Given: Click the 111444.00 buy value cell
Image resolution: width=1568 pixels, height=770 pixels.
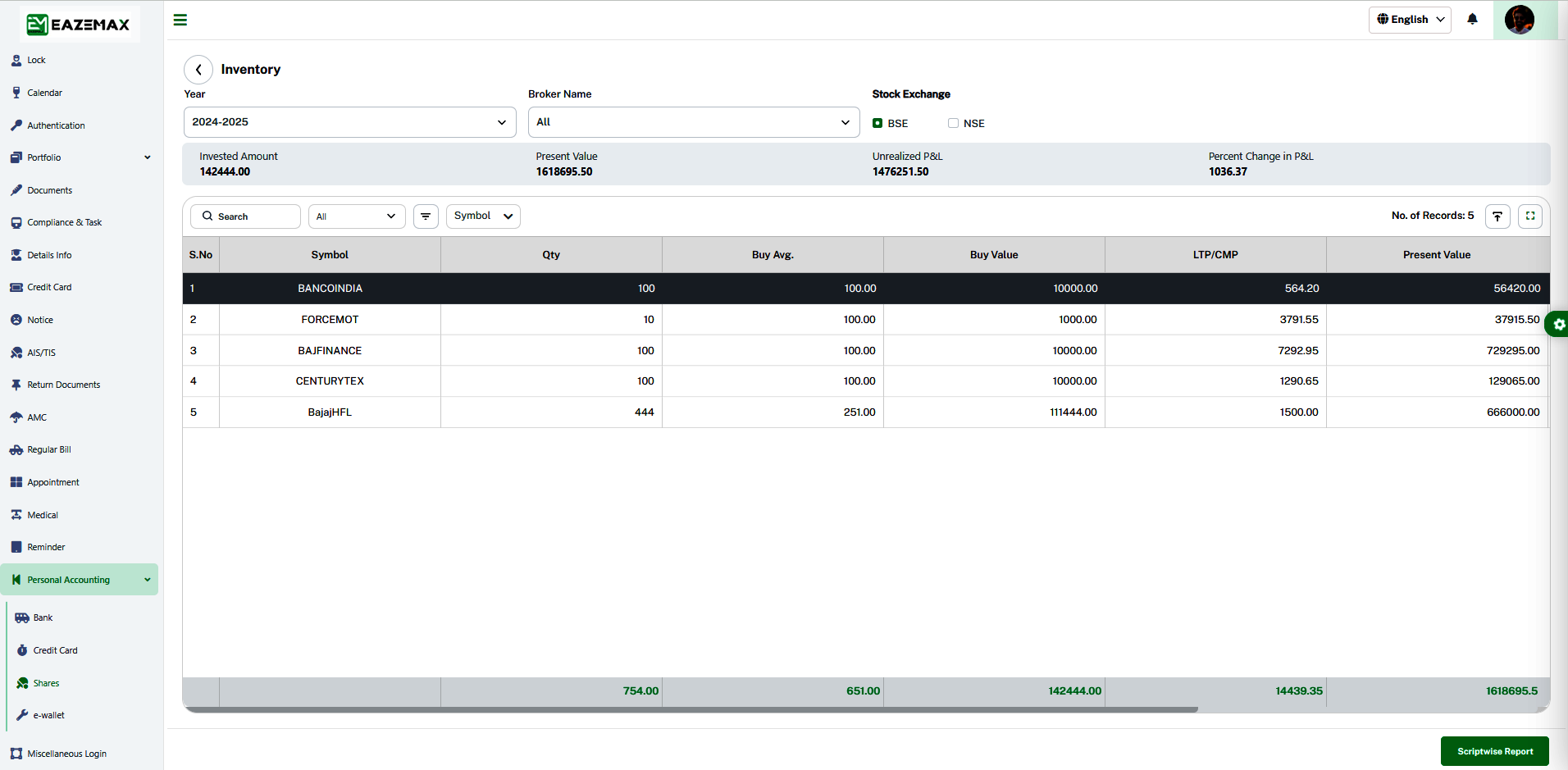Looking at the screenshot, I should coord(994,412).
